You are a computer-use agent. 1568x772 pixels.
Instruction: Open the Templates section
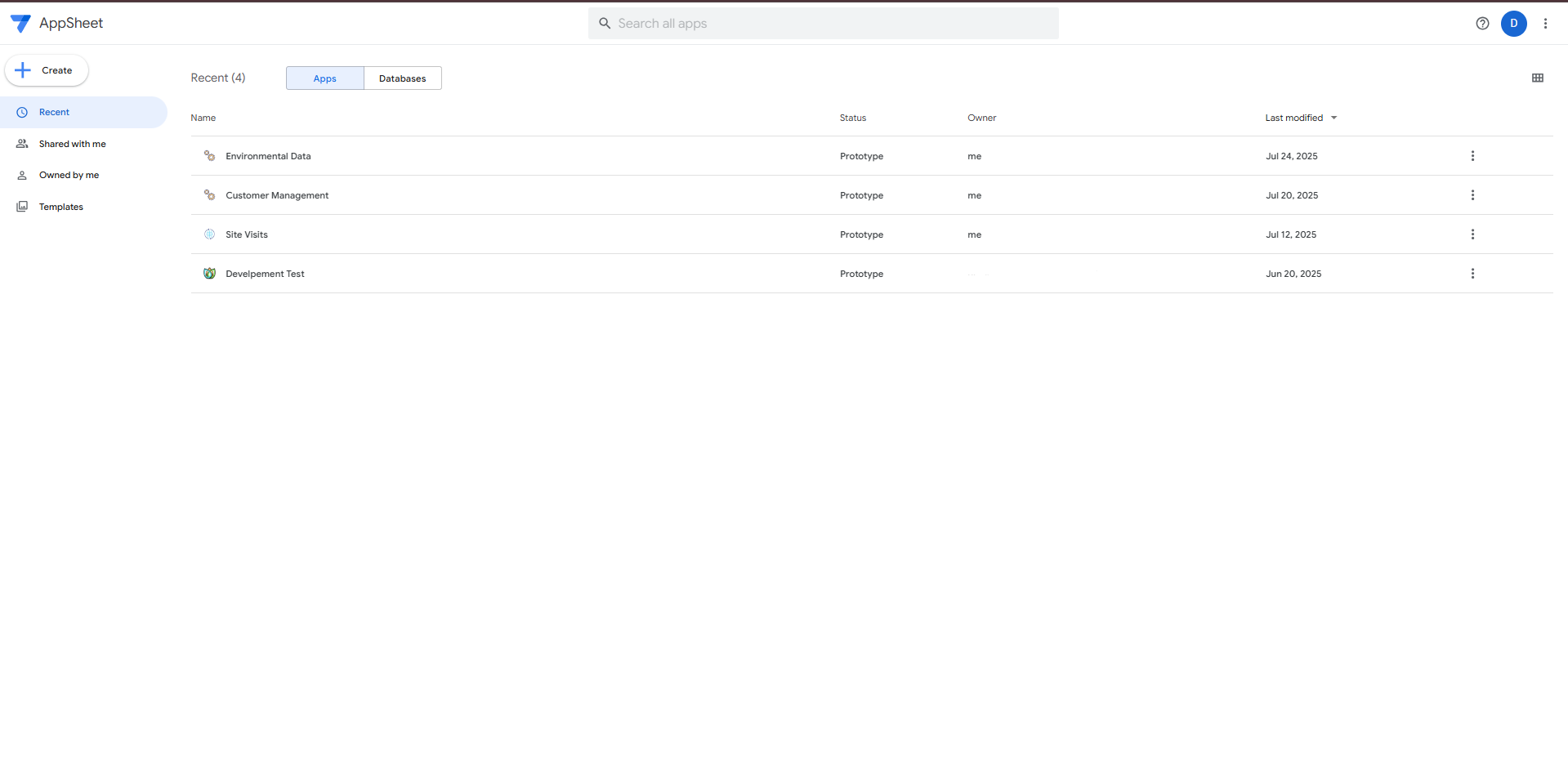click(60, 207)
